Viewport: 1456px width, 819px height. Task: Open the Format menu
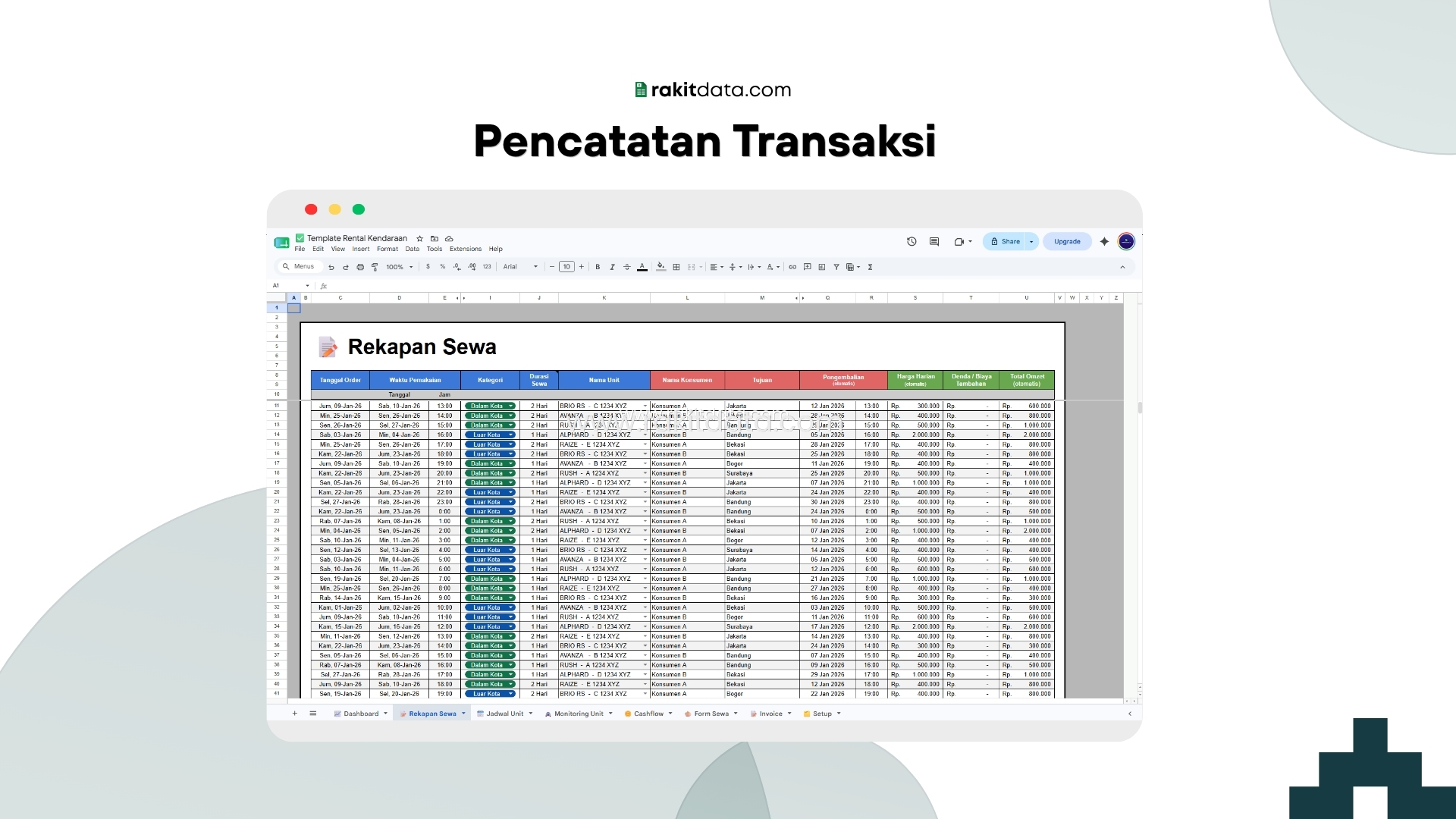(x=388, y=249)
